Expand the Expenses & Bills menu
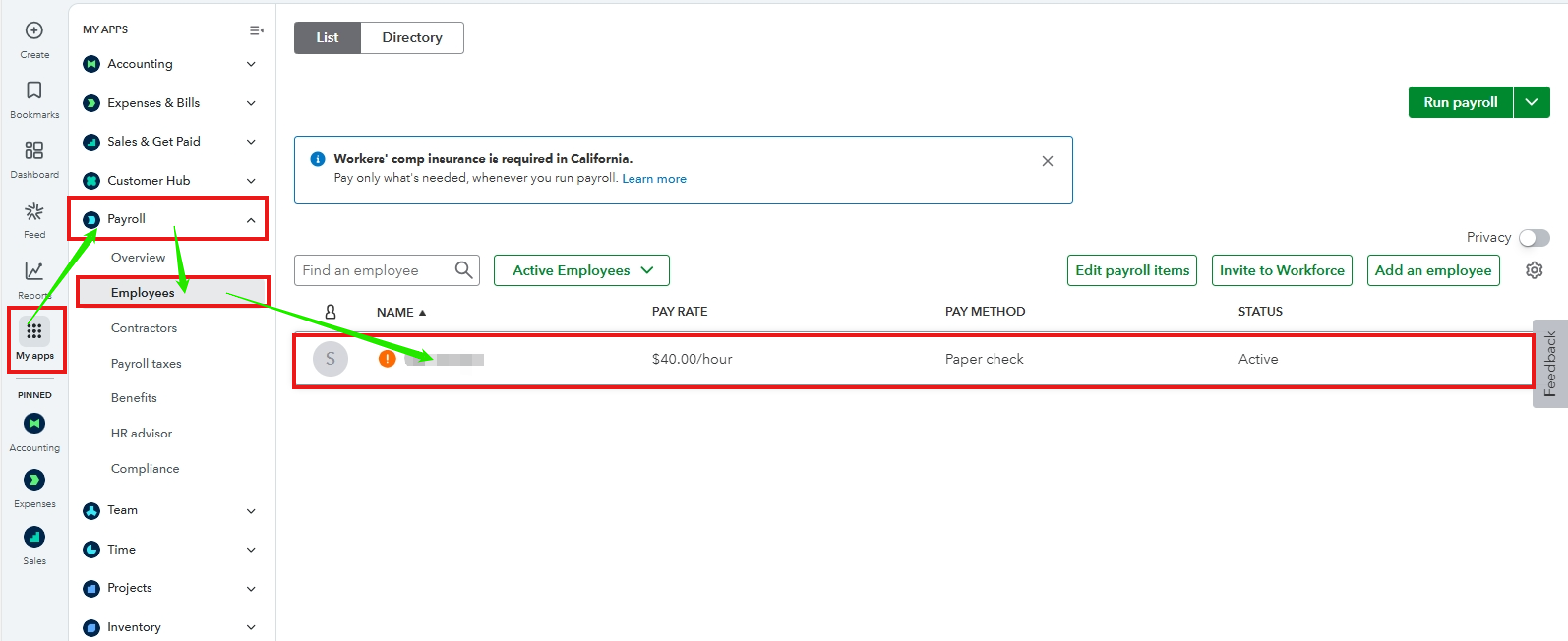This screenshot has height=641, width=1568. (x=251, y=103)
